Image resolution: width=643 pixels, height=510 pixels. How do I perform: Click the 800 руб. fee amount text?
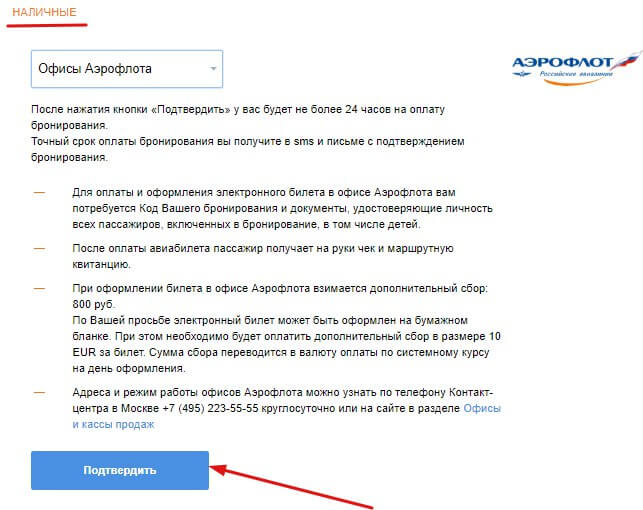click(x=94, y=305)
